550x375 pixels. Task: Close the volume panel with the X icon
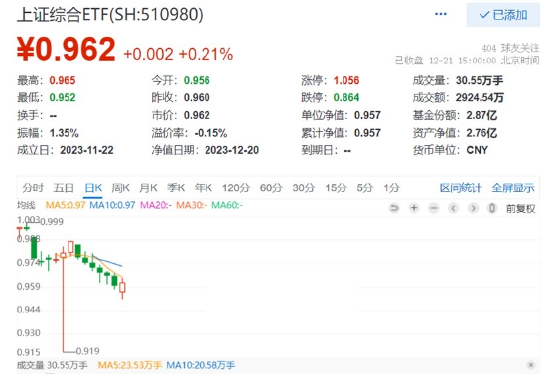pos(531,365)
